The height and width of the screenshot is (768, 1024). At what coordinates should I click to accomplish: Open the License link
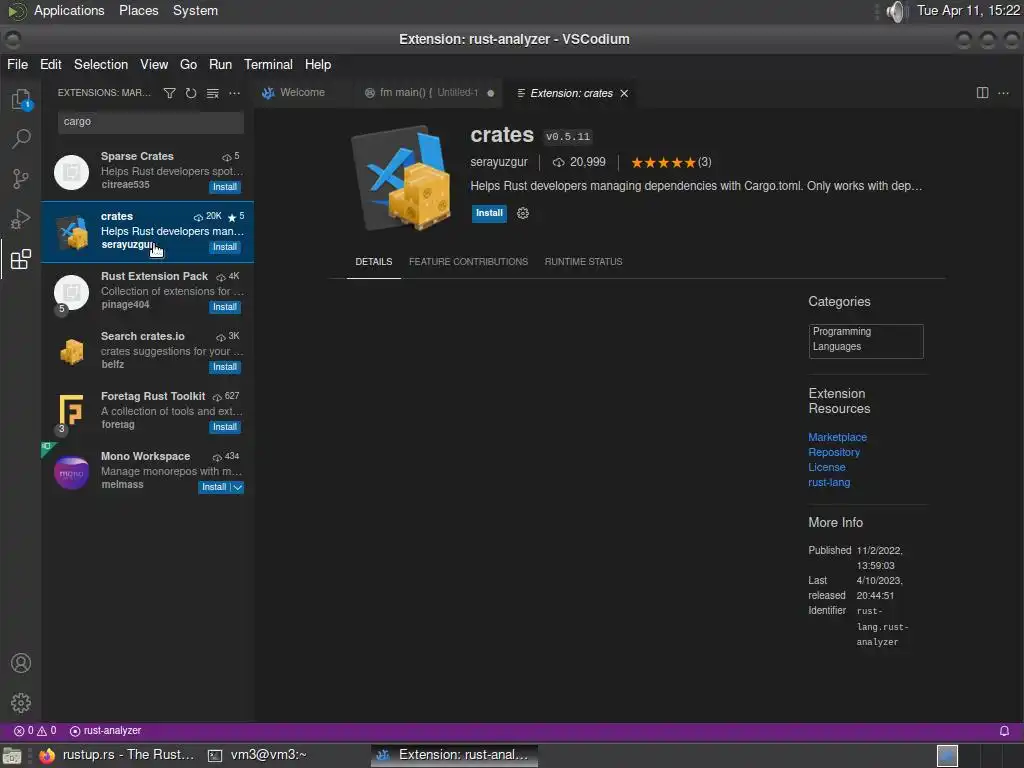pyautogui.click(x=827, y=467)
